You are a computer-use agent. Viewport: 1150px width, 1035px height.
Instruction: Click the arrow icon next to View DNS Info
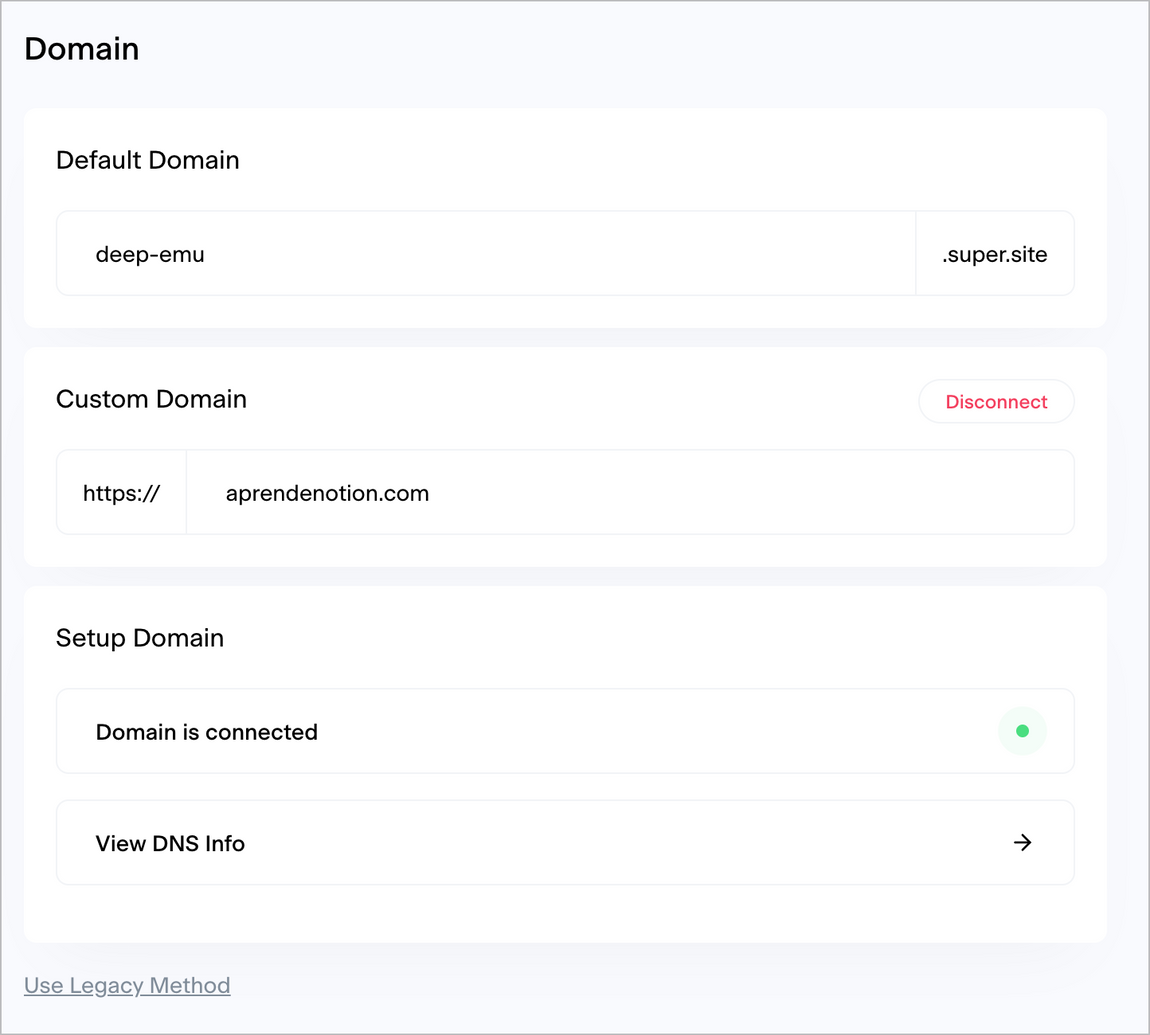coord(1022,843)
